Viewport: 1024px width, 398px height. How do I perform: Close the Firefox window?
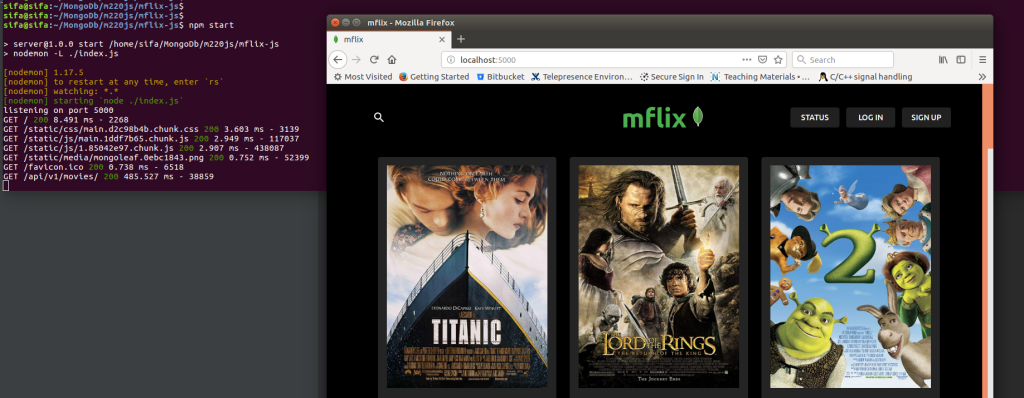[336, 22]
